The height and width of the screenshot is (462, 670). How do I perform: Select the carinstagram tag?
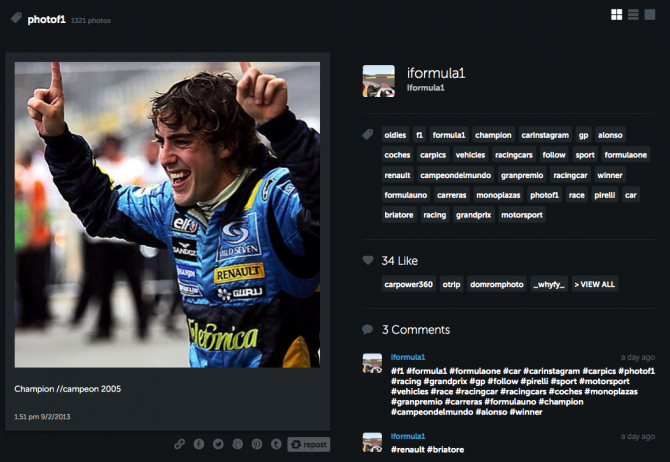pos(545,135)
